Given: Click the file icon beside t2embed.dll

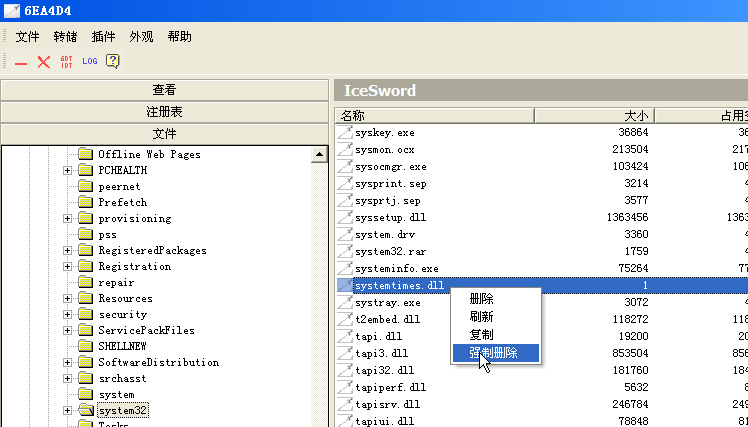Looking at the screenshot, I should 344,319.
